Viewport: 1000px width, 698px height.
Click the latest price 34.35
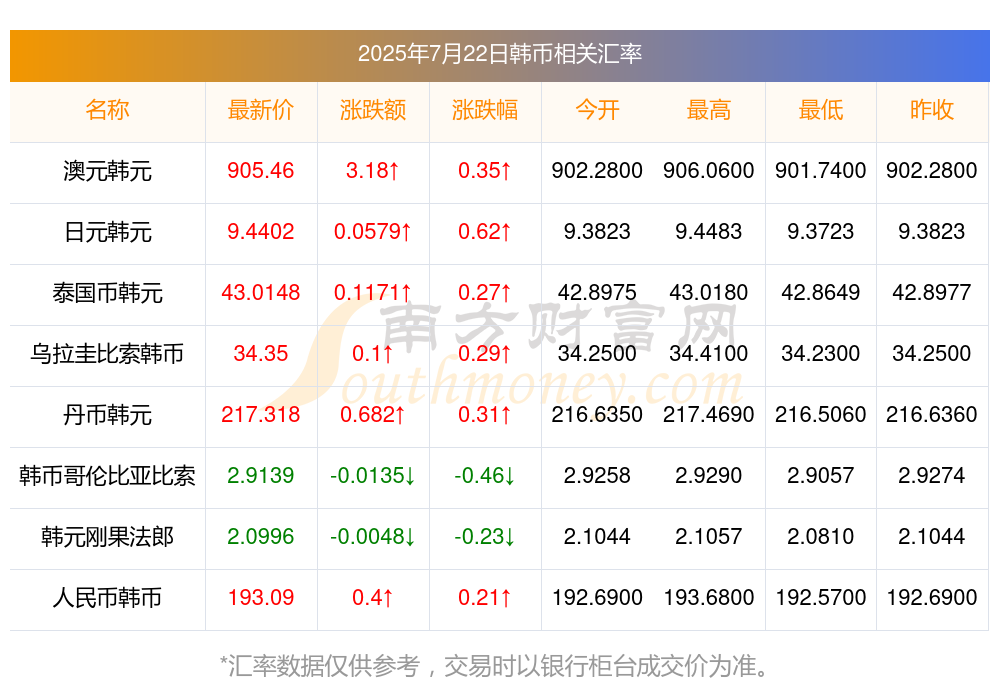261,353
